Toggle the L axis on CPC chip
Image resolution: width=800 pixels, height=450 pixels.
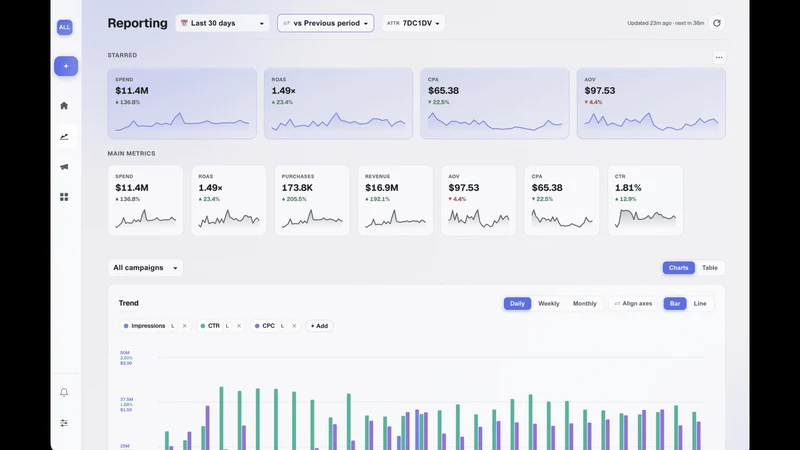coord(282,326)
